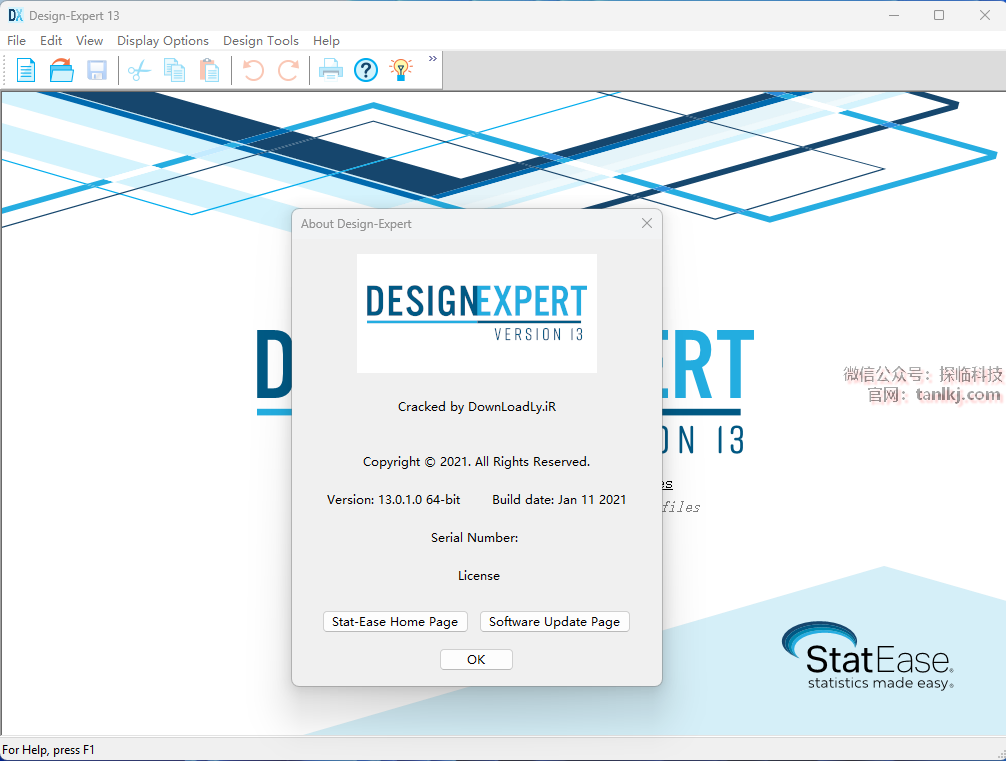Click the light bulb tips icon
Viewport: 1006px width, 761px height.
pos(401,70)
